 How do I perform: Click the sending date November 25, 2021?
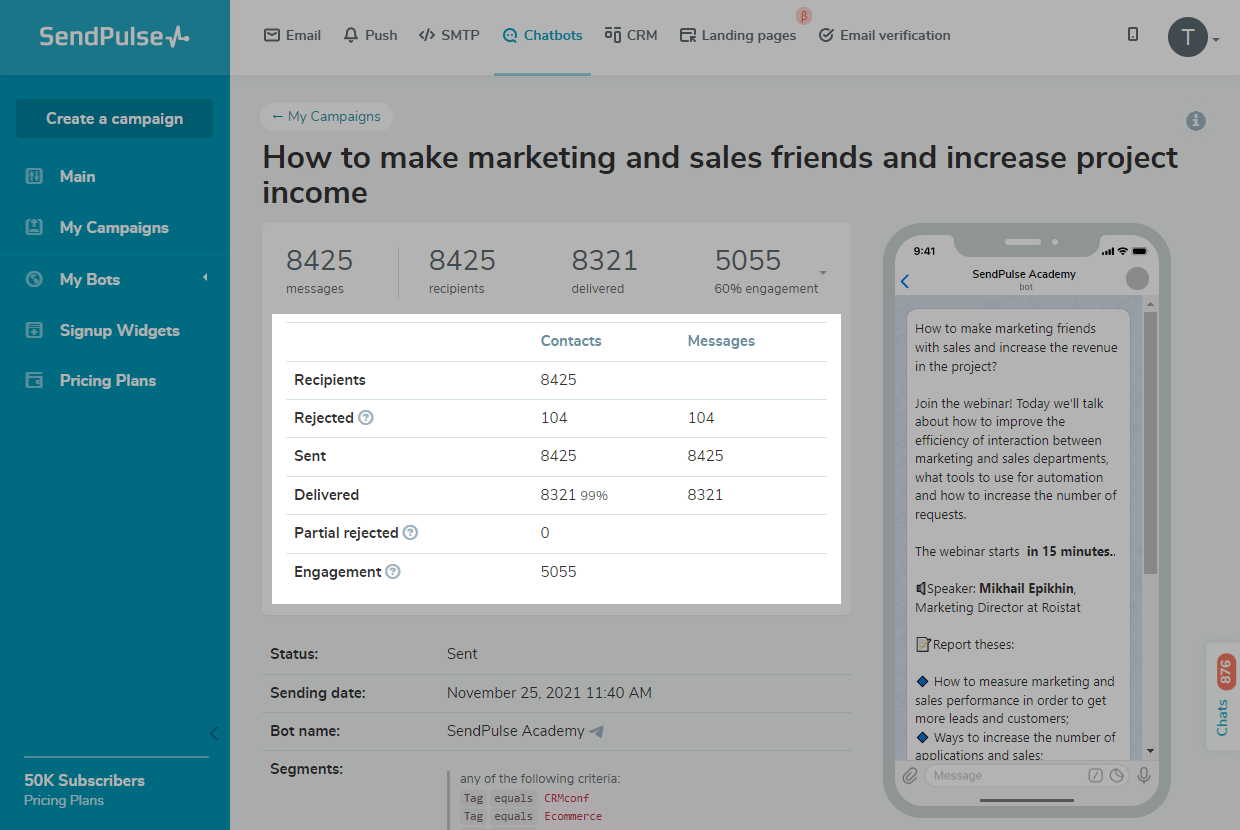point(549,692)
